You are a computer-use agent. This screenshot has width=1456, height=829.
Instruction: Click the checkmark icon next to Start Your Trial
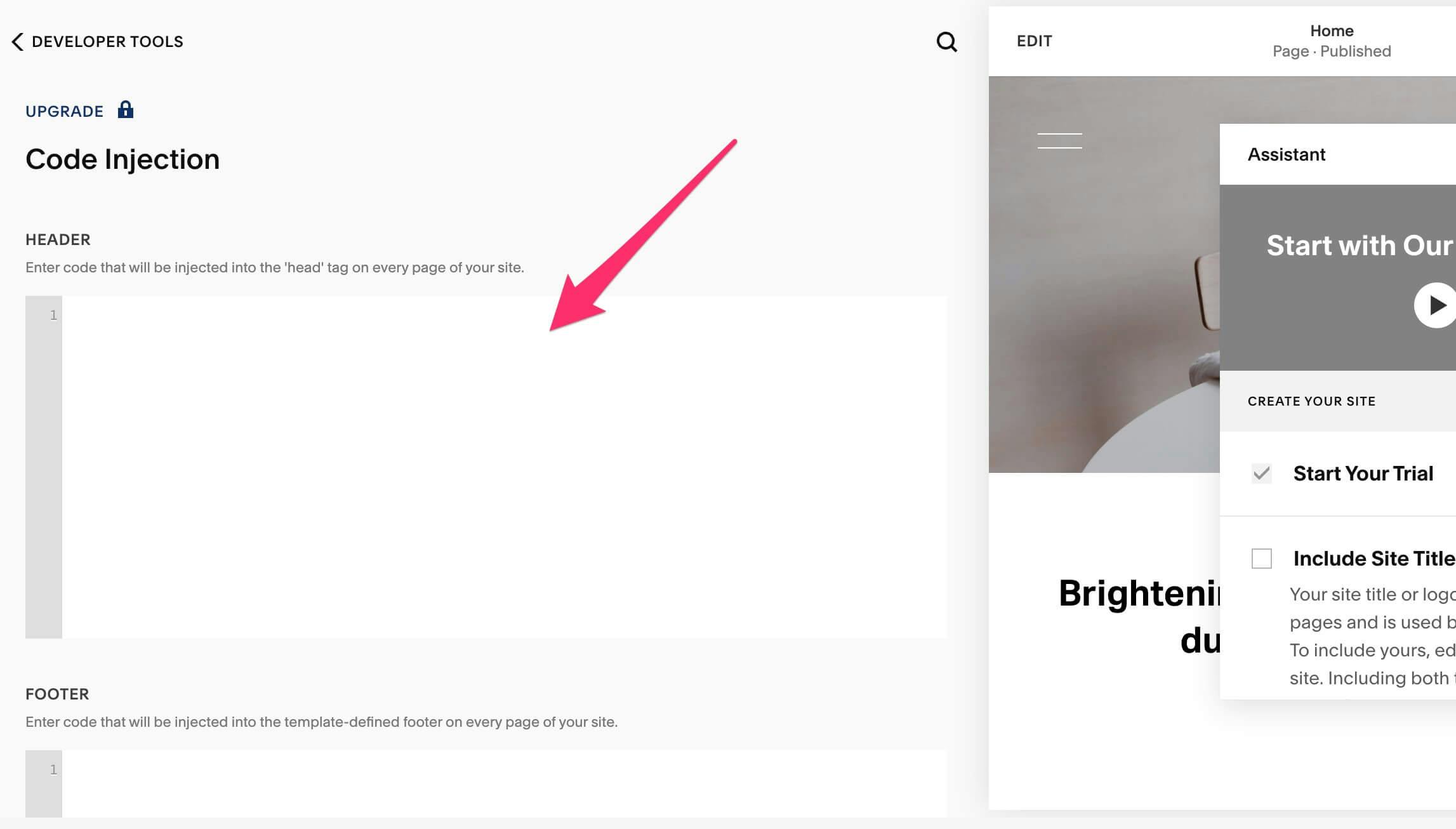(x=1262, y=473)
